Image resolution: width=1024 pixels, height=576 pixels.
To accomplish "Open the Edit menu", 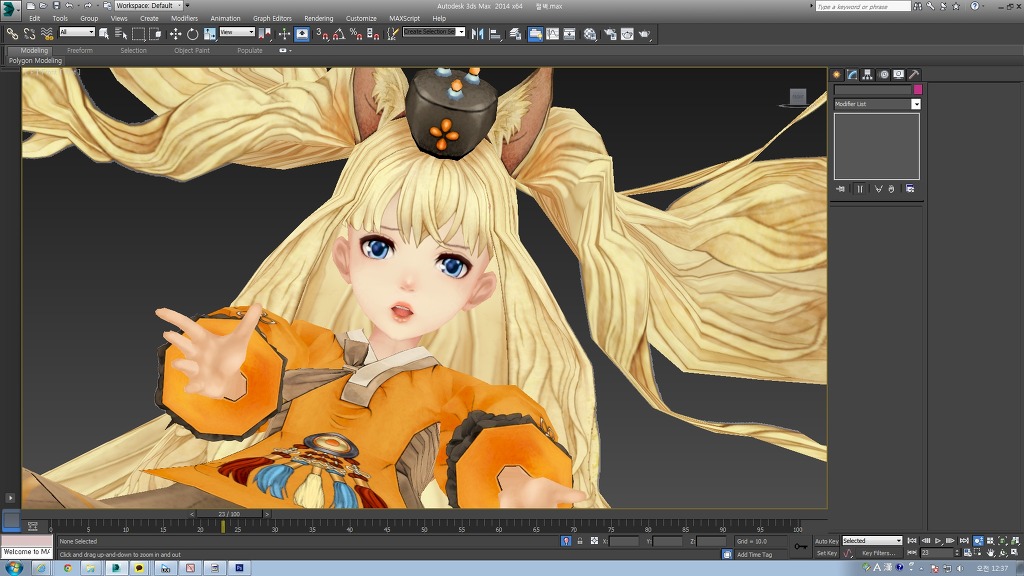I will (x=35, y=18).
